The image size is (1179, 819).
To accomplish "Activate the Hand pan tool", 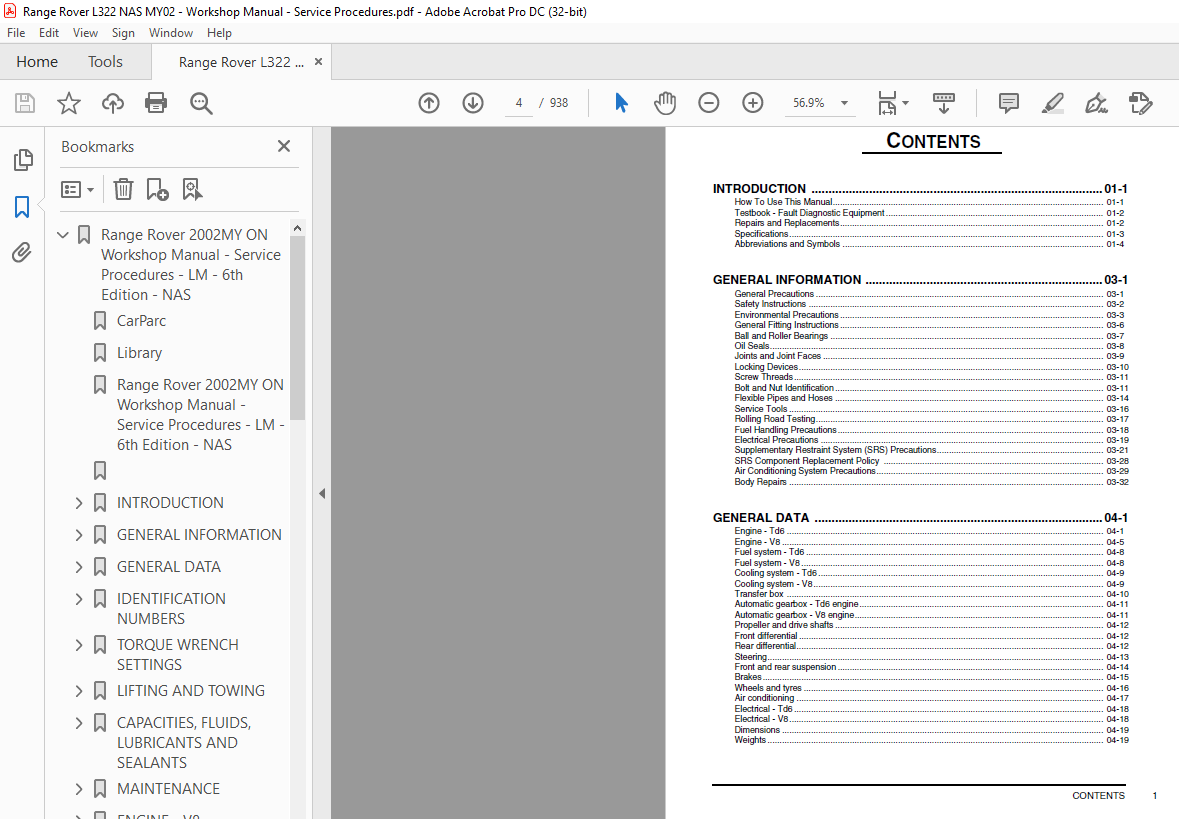I will pyautogui.click(x=665, y=103).
